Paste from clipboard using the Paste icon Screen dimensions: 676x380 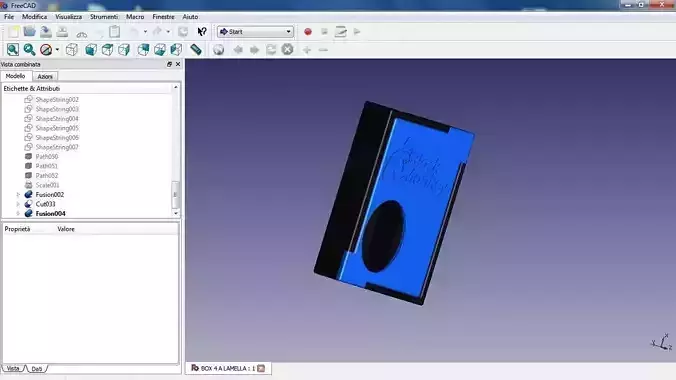(115, 31)
